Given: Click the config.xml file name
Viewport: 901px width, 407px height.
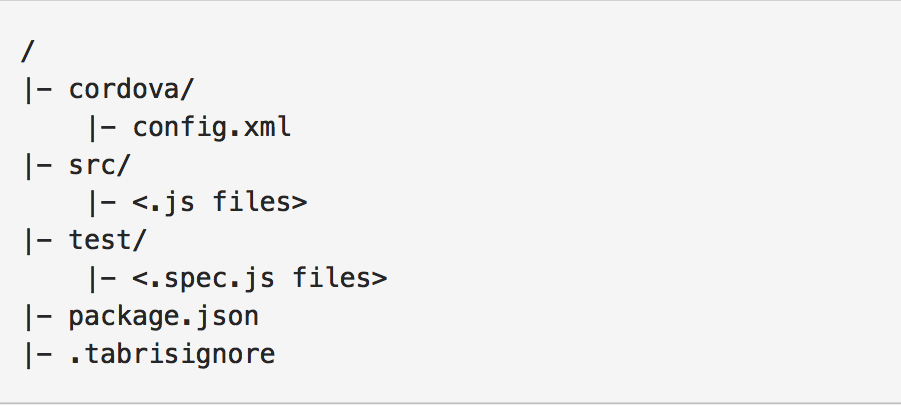Looking at the screenshot, I should 212,127.
